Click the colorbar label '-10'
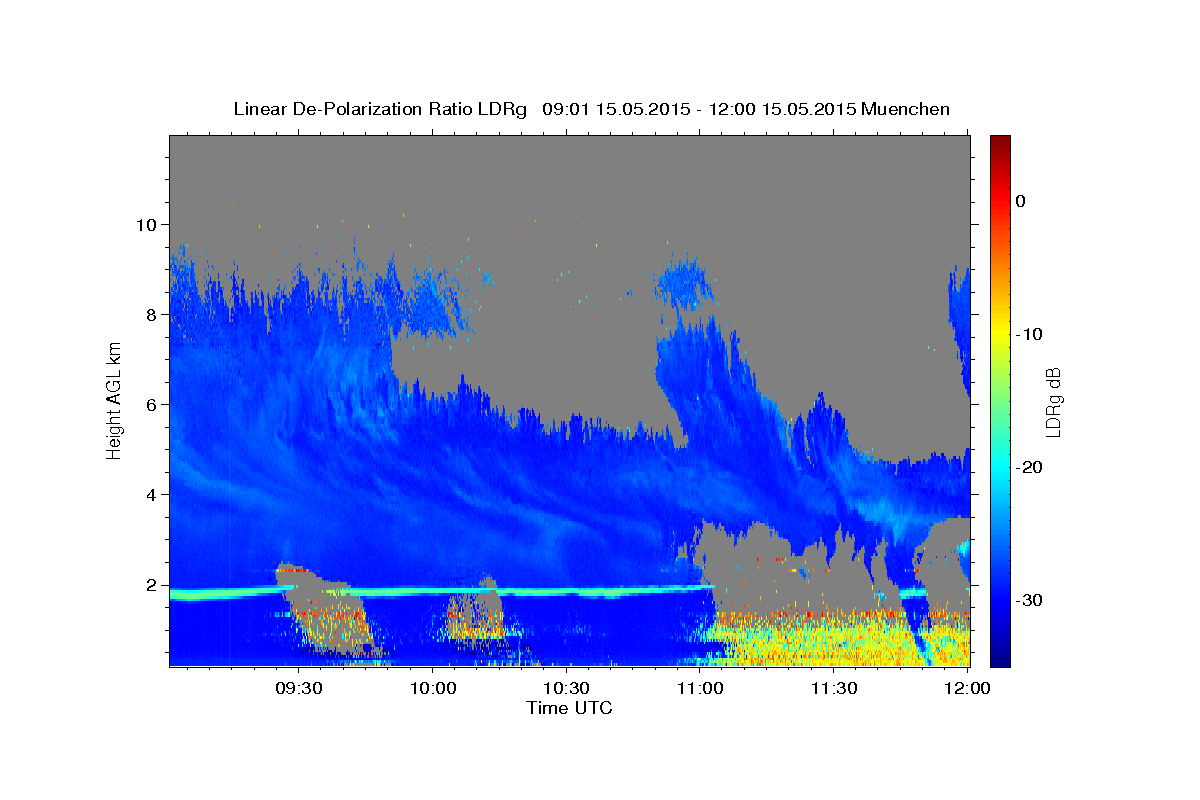 click(x=1030, y=334)
